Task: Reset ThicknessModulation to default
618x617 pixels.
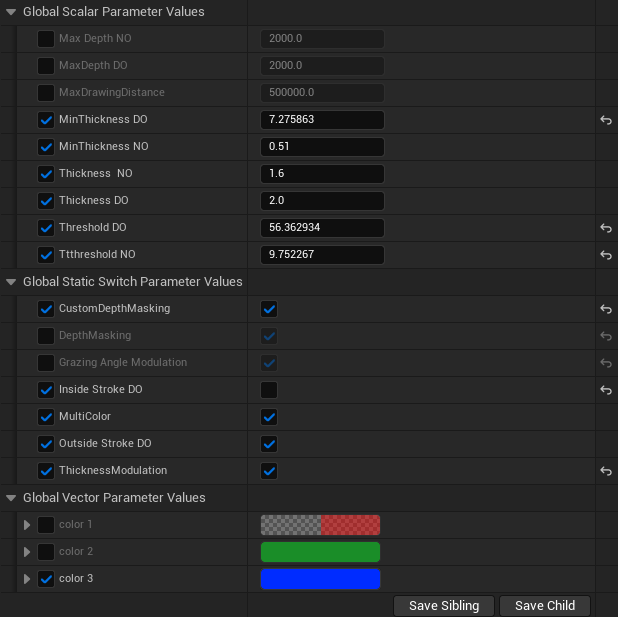Action: click(605, 471)
